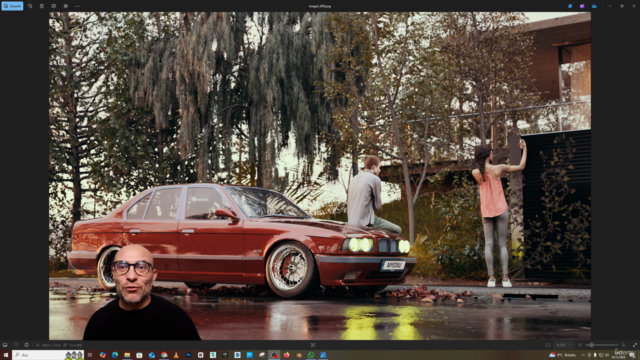Launch Copilot from the taskbar

(102, 355)
